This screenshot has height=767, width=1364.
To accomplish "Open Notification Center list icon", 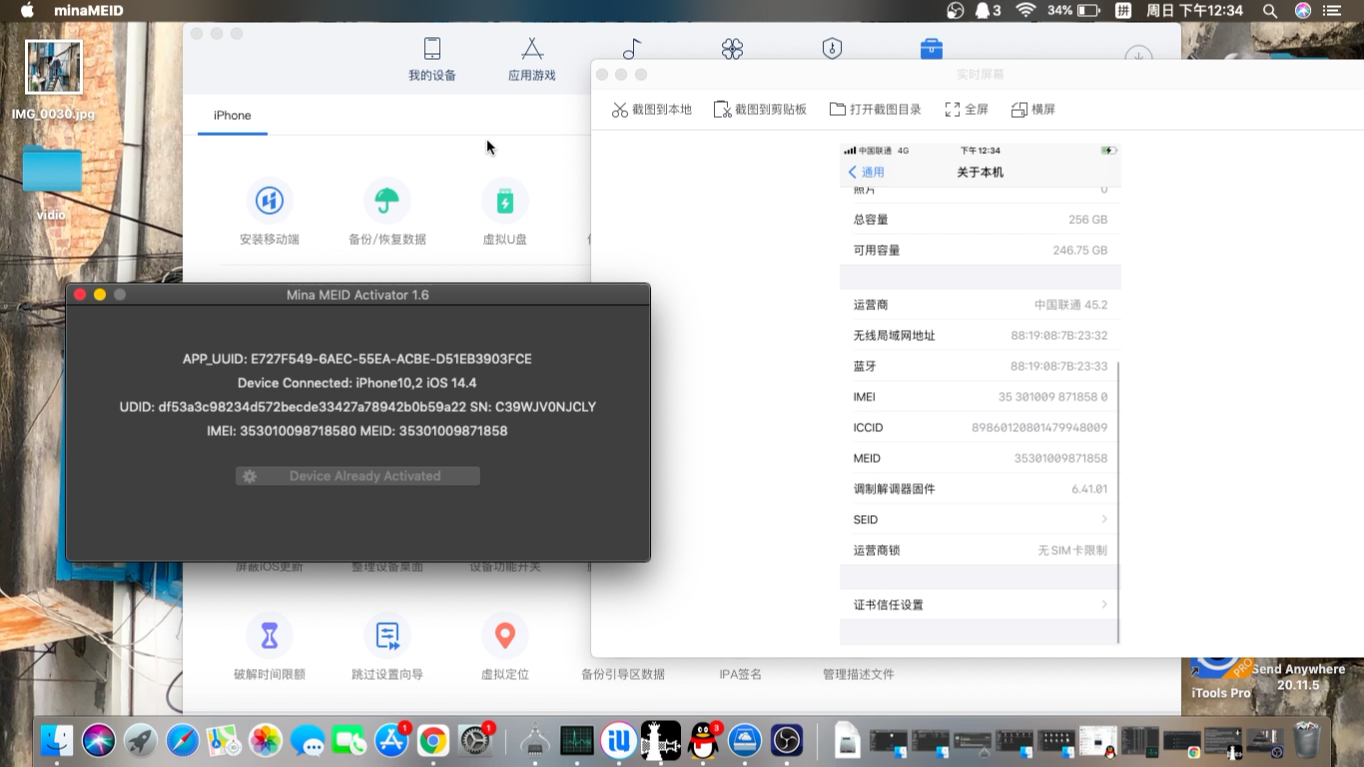I will 1332,11.
